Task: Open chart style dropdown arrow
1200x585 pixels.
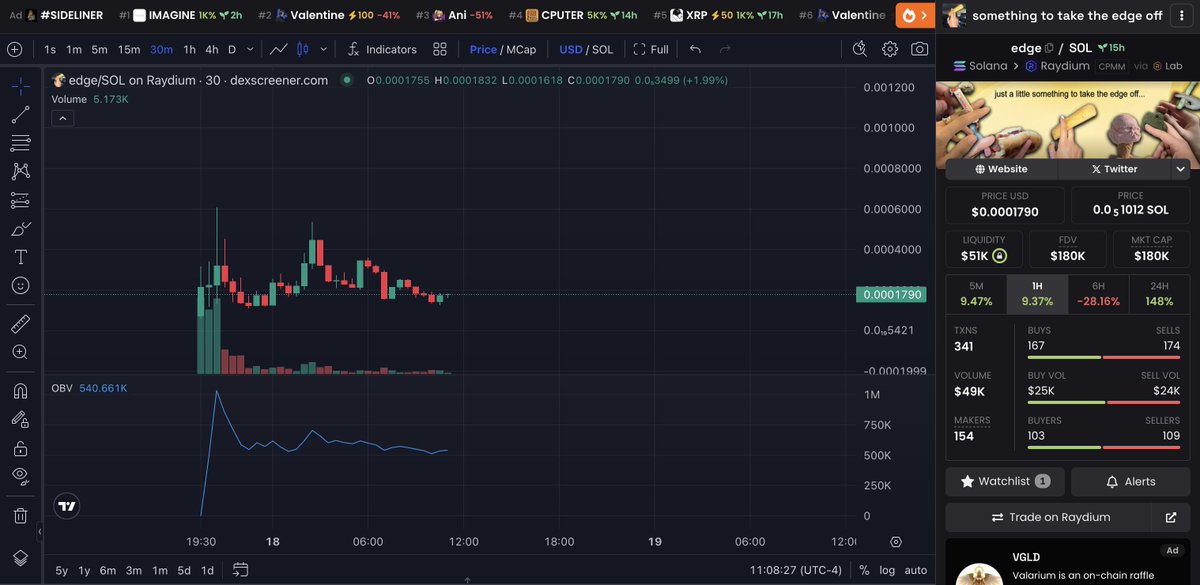Action: [325, 49]
